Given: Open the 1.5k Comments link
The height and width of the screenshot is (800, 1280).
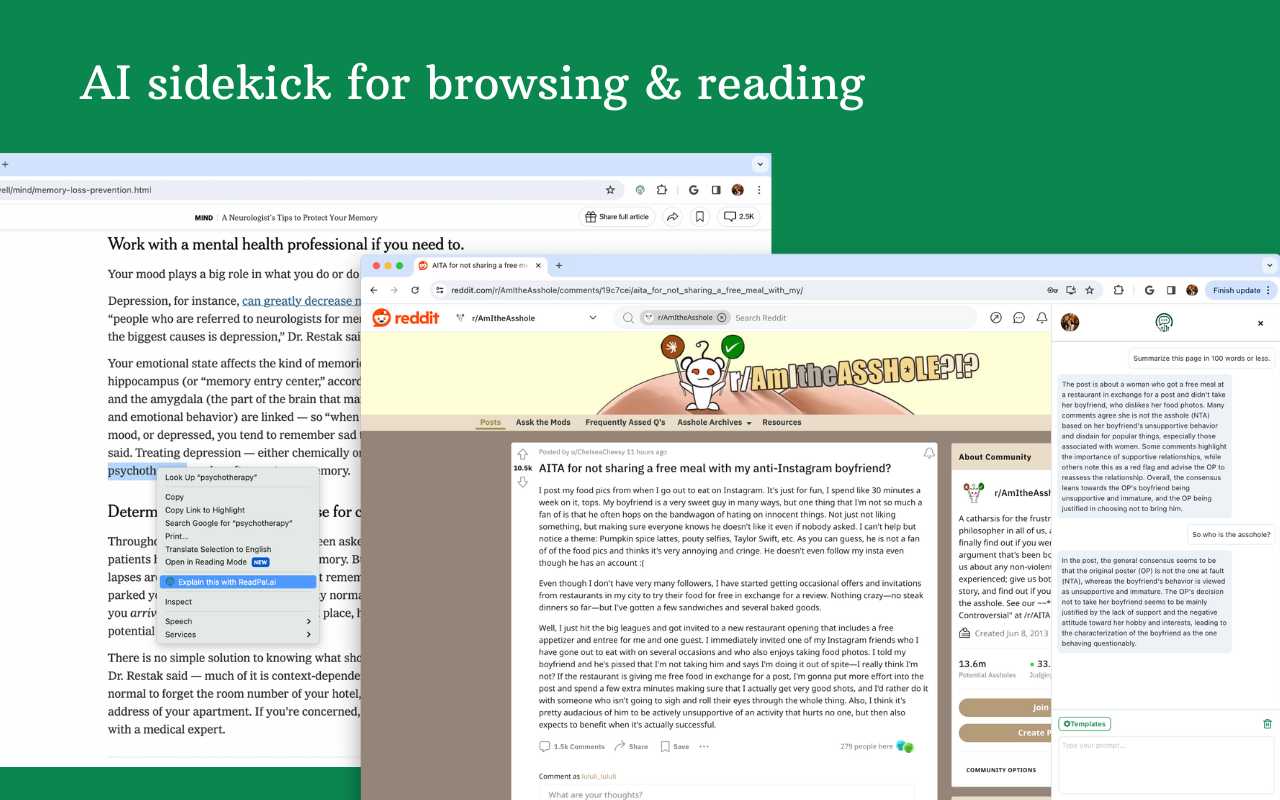Looking at the screenshot, I should click(572, 746).
